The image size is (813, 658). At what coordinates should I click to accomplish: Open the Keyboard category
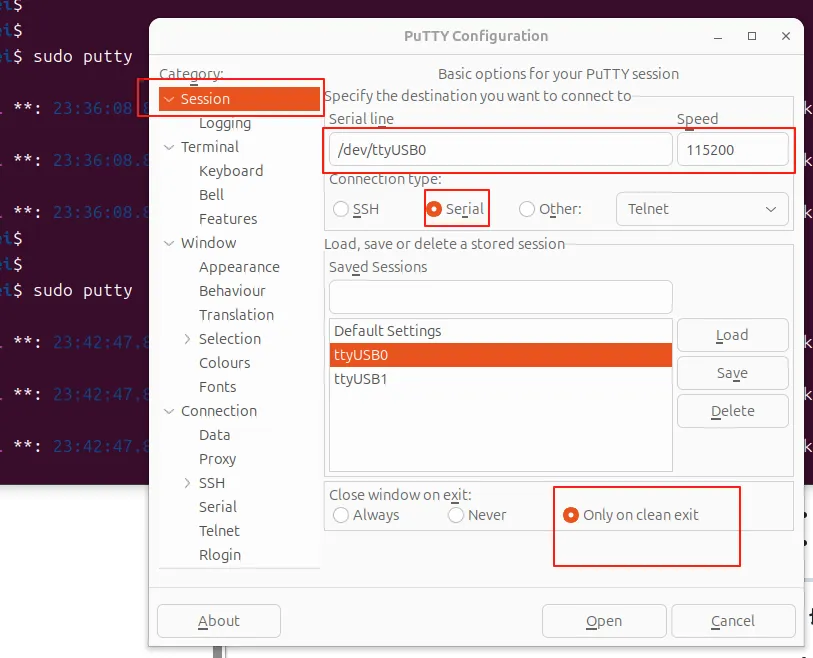click(x=231, y=171)
